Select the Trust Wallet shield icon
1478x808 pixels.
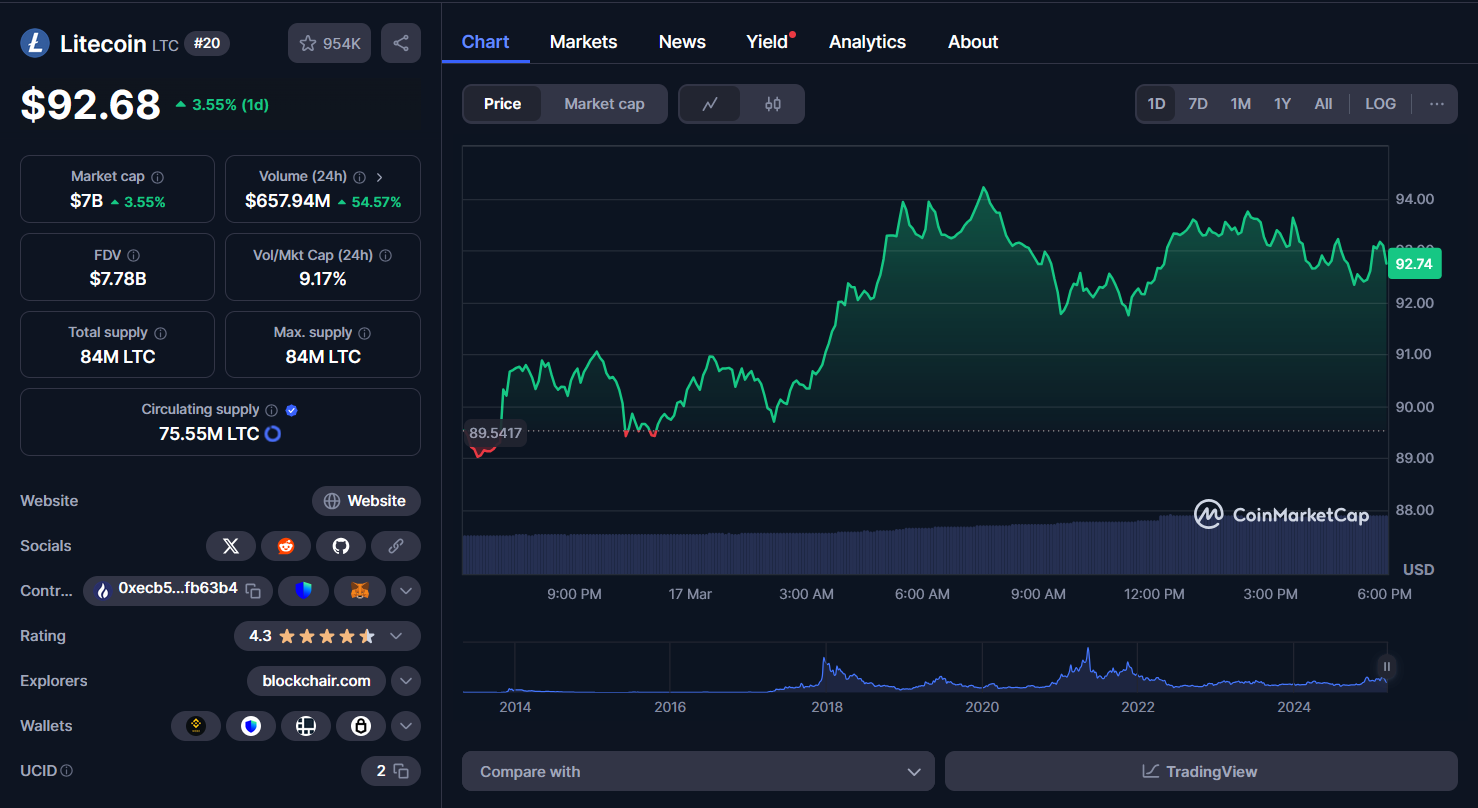pyautogui.click(x=304, y=591)
